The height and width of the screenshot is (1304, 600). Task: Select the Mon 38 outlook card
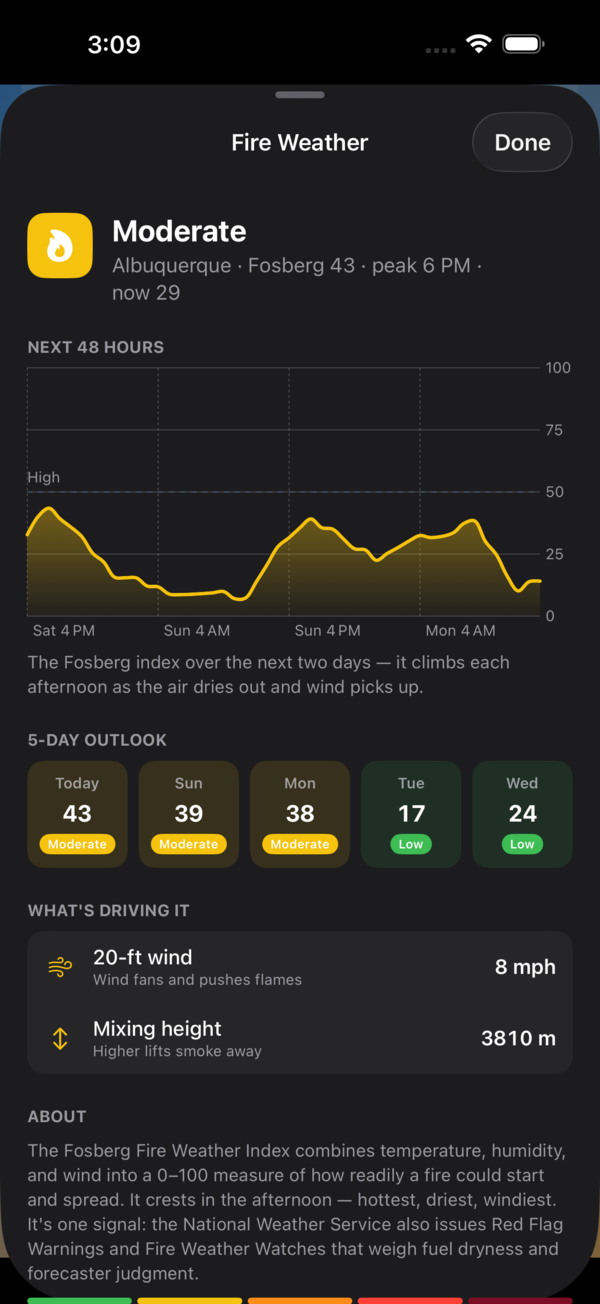coord(300,814)
